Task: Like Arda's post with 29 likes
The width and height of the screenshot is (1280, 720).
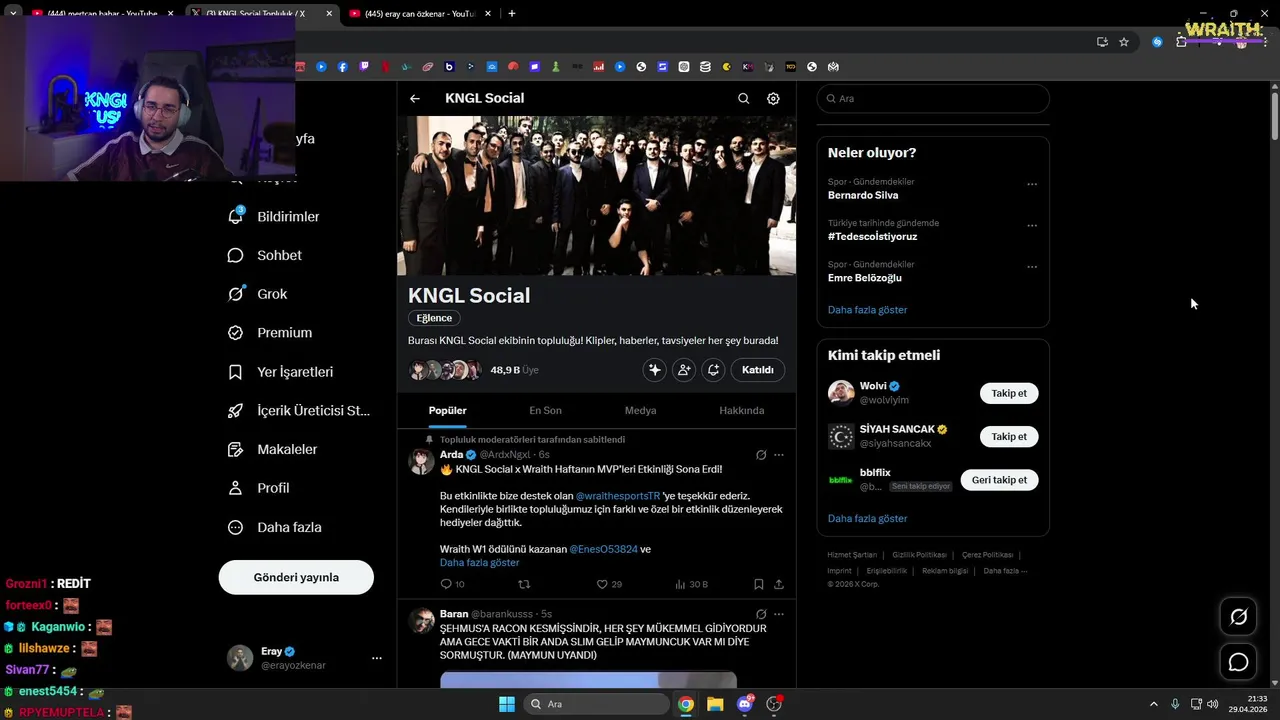Action: coord(609,584)
